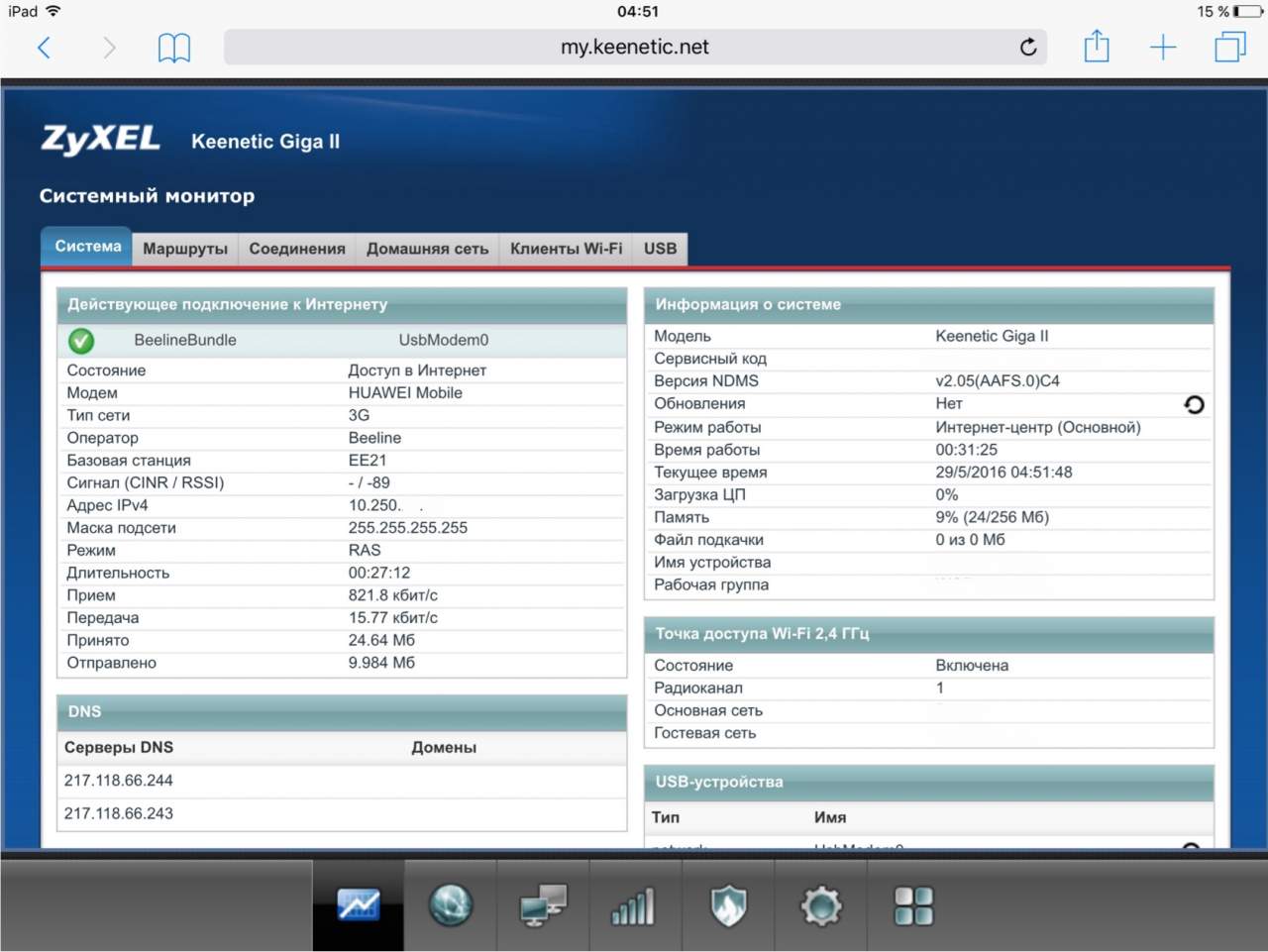This screenshot has width=1268, height=952.
Task: Switch to the Соединения tab
Action: [297, 249]
